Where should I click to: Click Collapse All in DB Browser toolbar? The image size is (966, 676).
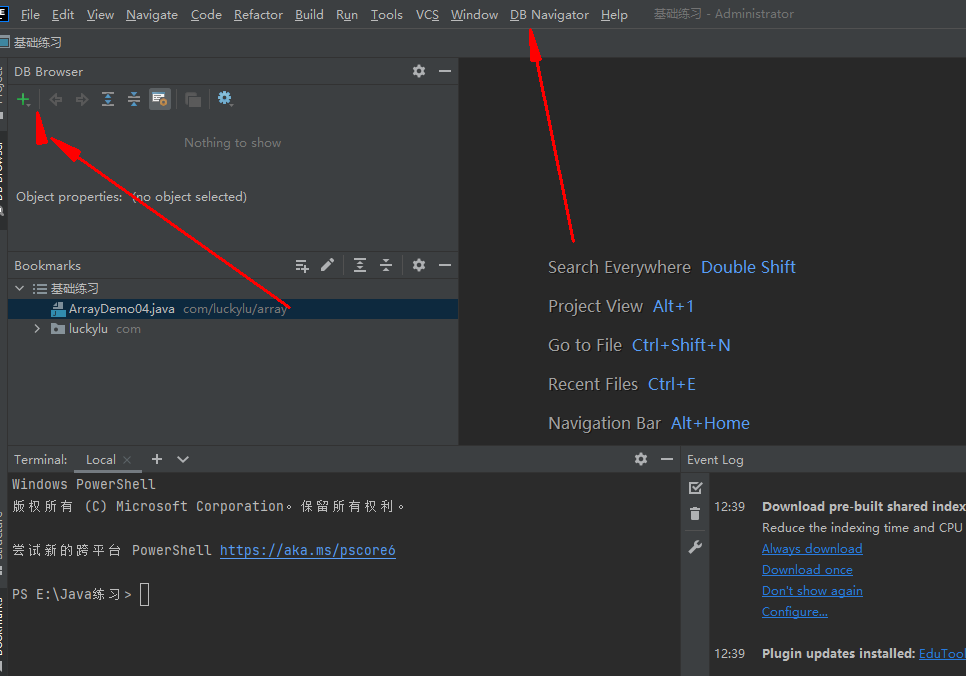[134, 99]
